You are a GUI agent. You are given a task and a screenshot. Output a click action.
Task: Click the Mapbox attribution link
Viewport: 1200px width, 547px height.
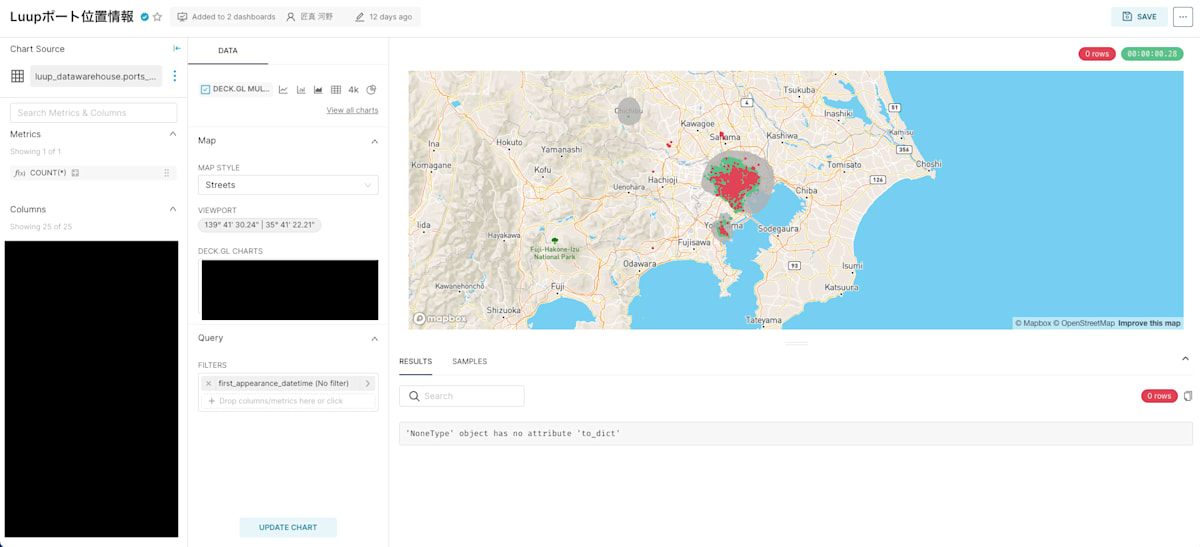coord(1033,323)
